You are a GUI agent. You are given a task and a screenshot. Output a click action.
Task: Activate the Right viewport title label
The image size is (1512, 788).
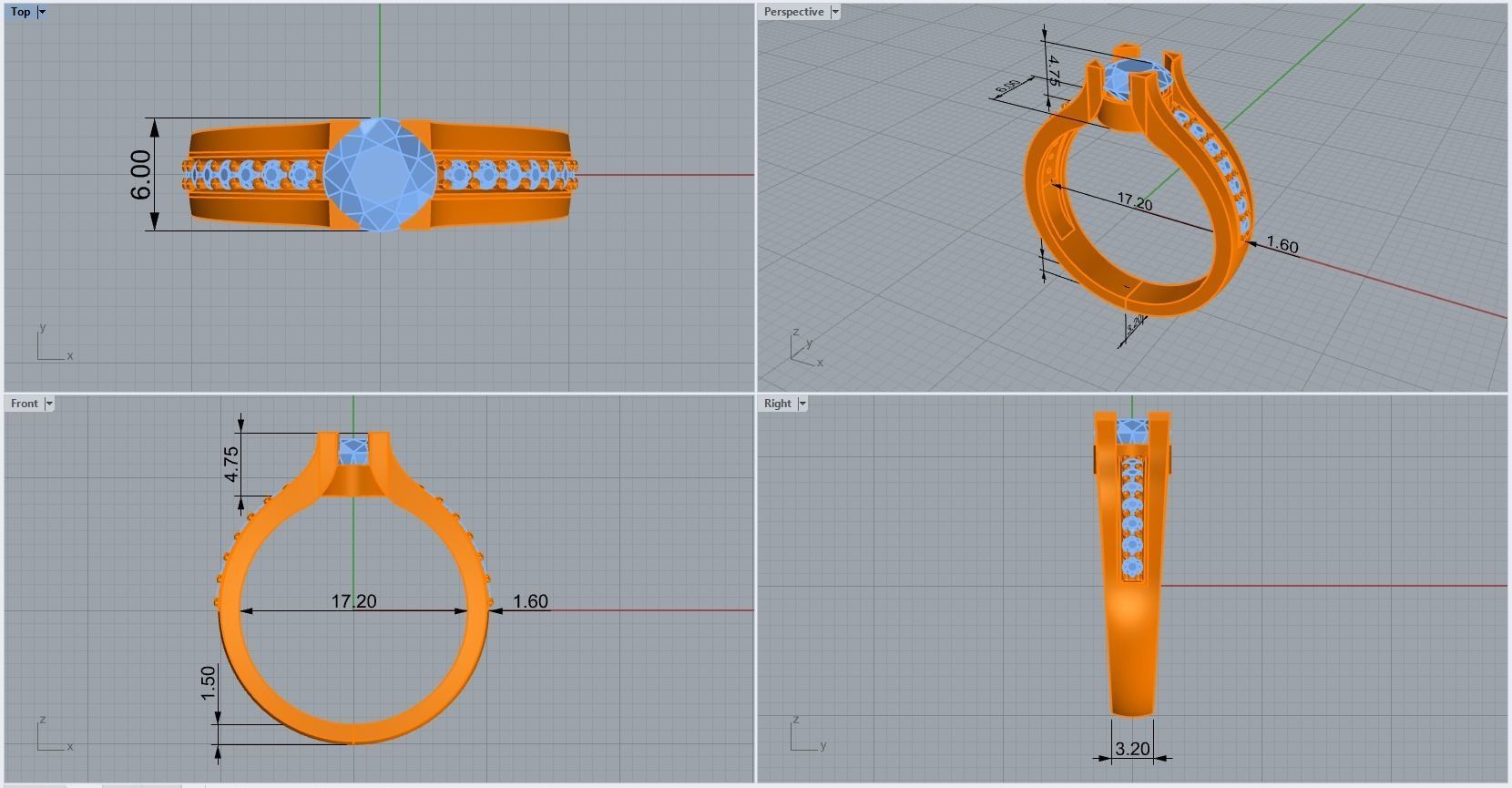click(x=778, y=404)
